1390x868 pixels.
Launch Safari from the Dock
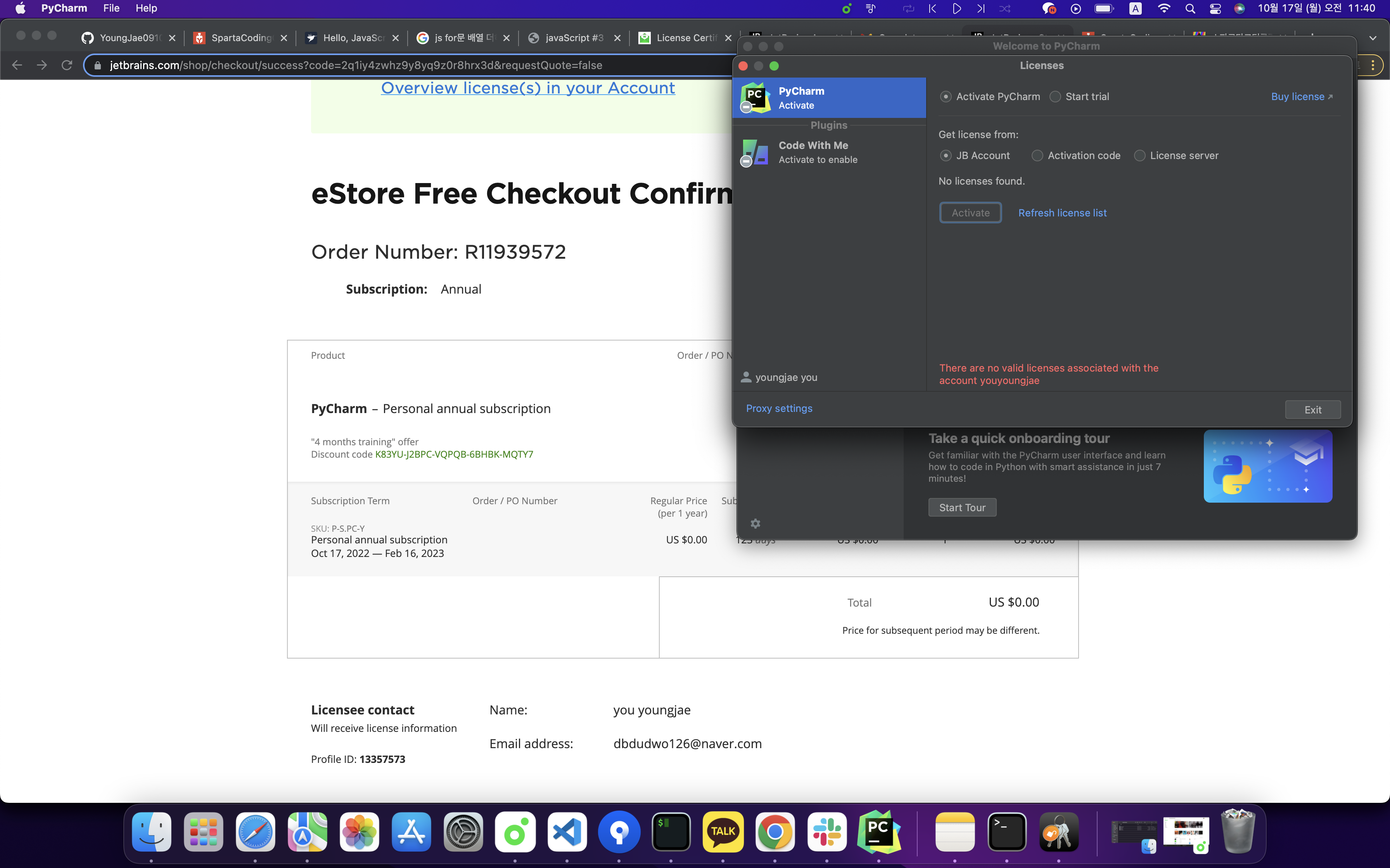tap(255, 832)
